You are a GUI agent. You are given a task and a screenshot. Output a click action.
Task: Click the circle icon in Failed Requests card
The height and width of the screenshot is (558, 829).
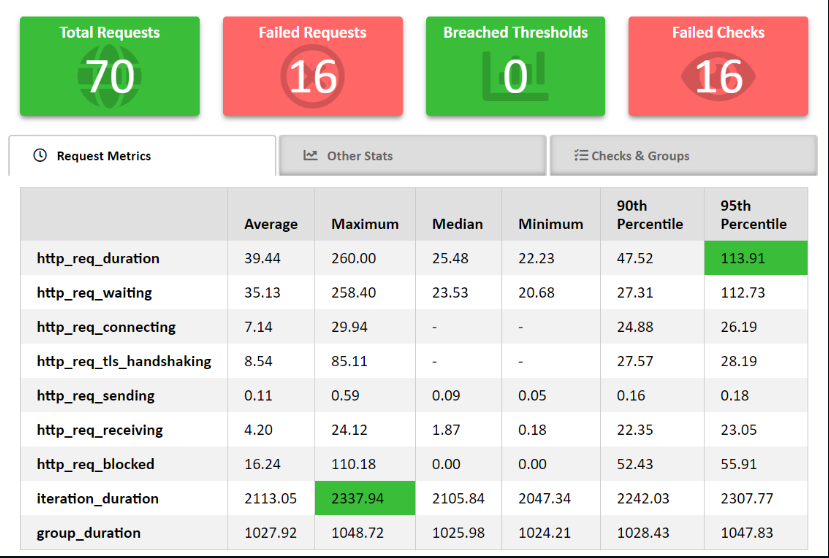point(312,77)
